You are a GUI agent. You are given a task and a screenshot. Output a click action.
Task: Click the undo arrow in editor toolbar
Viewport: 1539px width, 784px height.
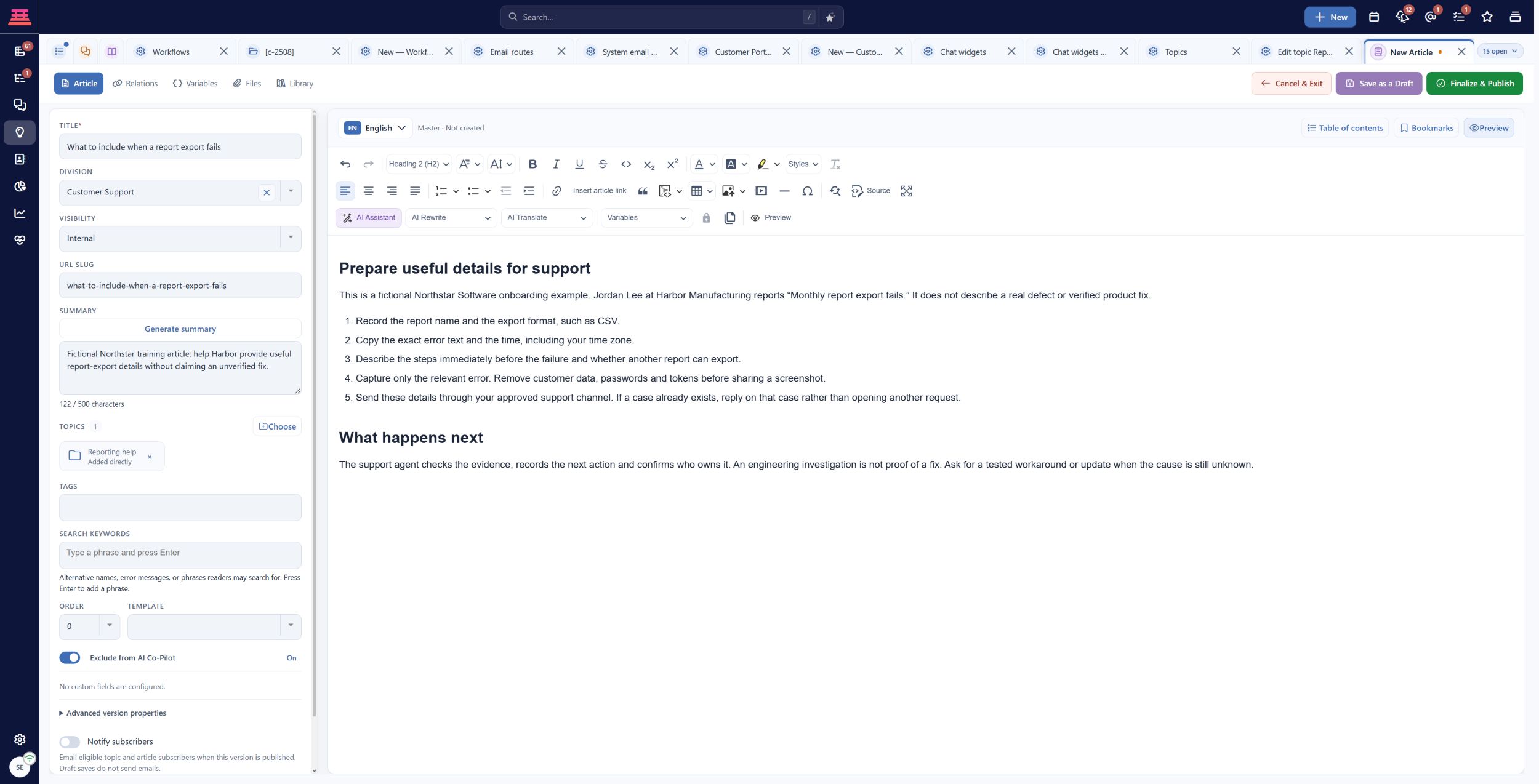coord(345,164)
